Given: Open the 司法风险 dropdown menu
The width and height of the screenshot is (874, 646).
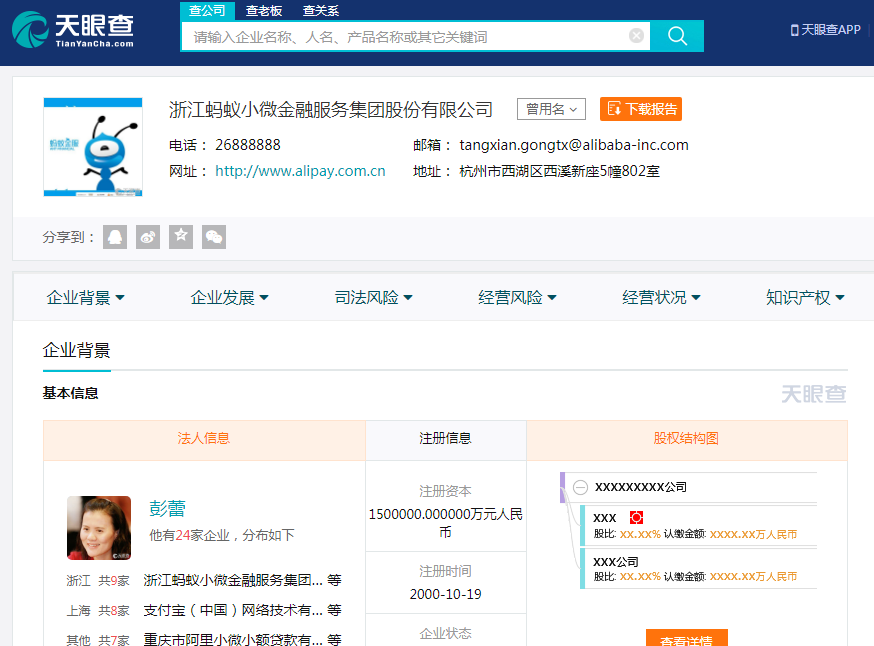Looking at the screenshot, I should [x=373, y=298].
